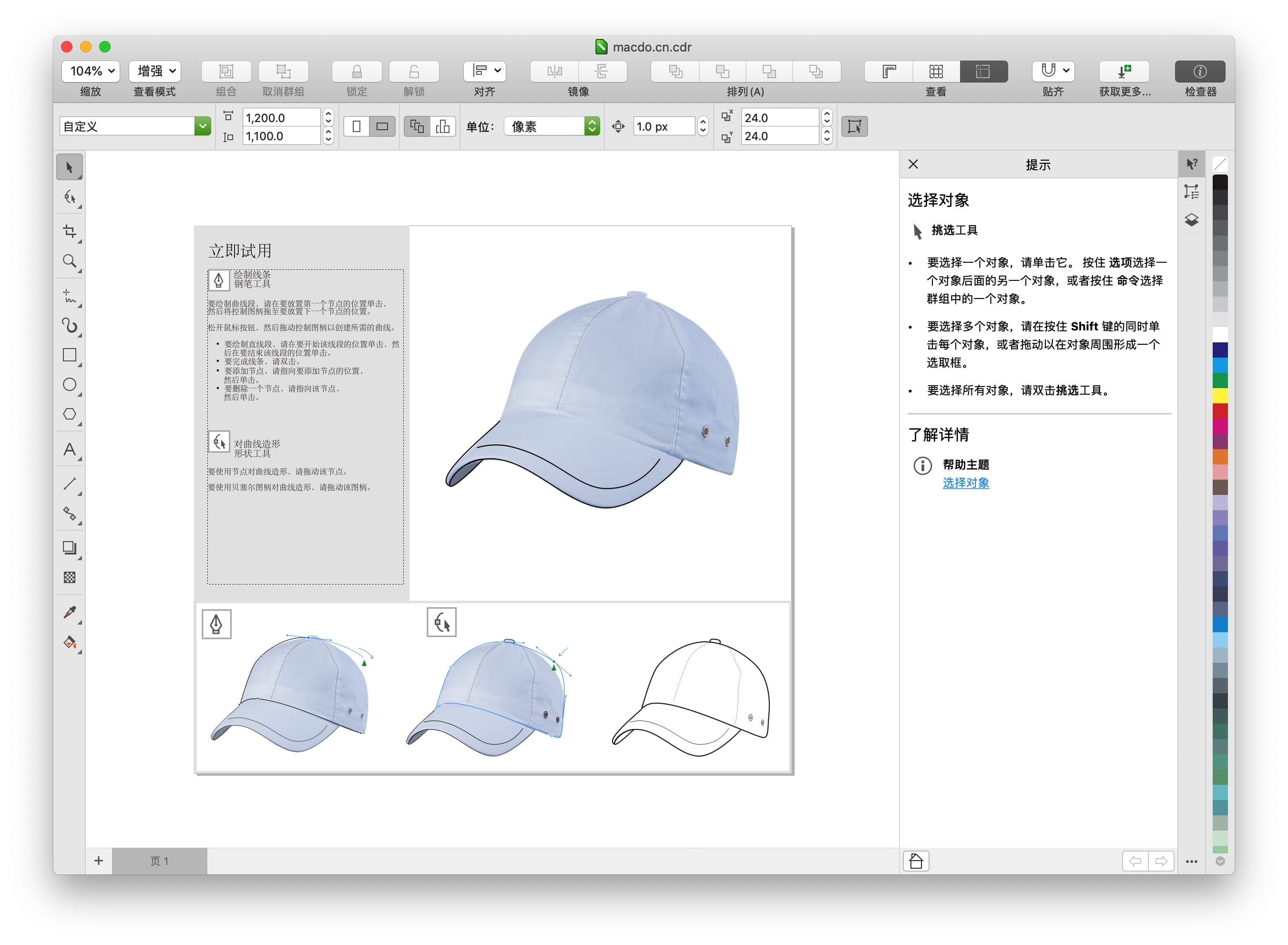Pick the yellow swatch in palette
This screenshot has width=1288, height=945.
pos(1220,395)
